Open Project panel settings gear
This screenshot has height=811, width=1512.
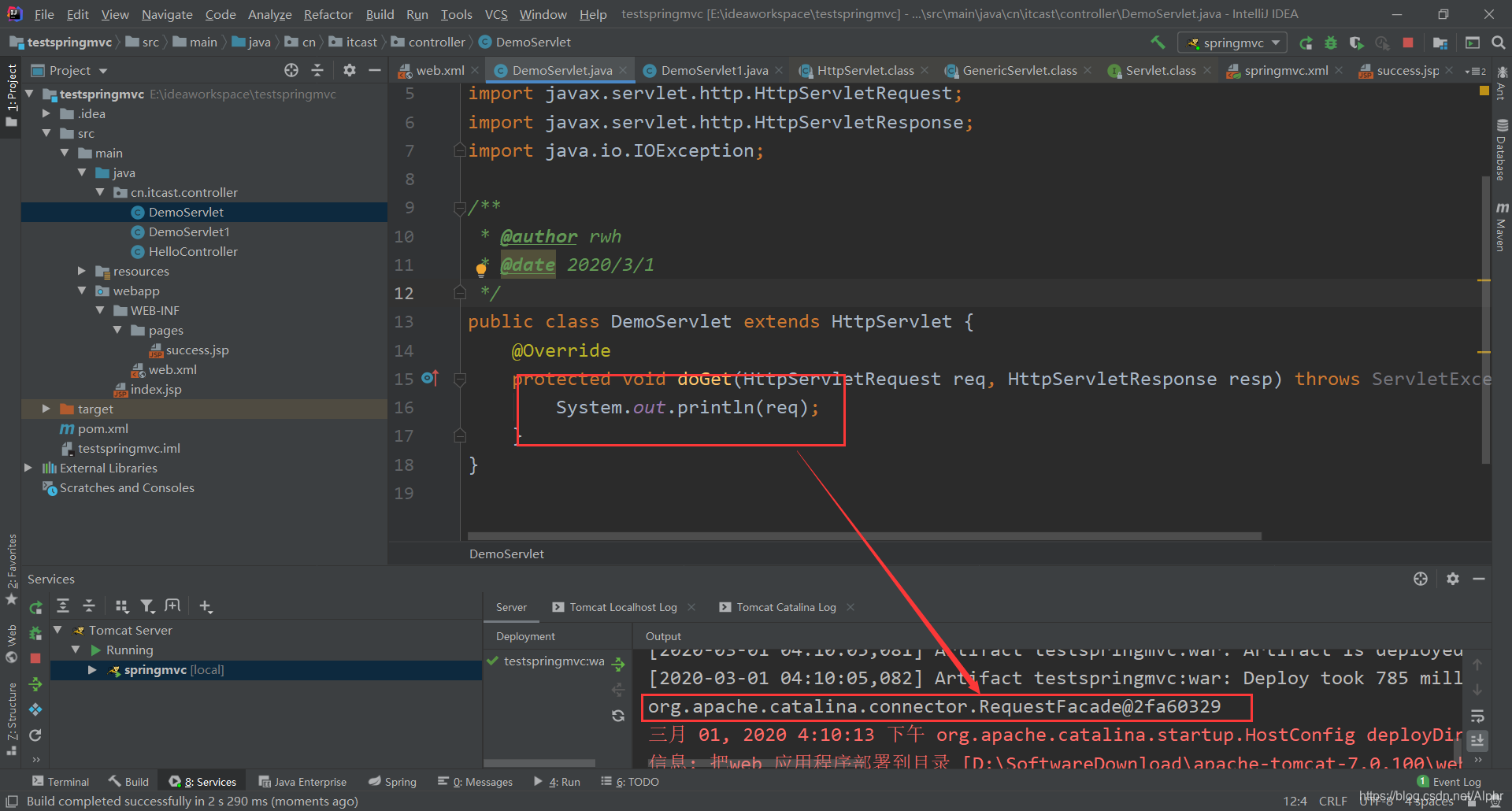350,70
